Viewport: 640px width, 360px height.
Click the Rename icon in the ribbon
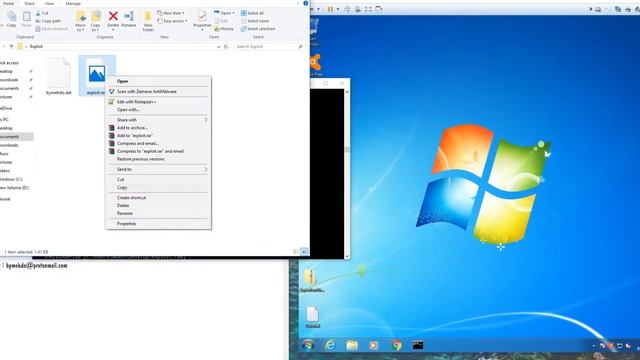pyautogui.click(x=129, y=16)
